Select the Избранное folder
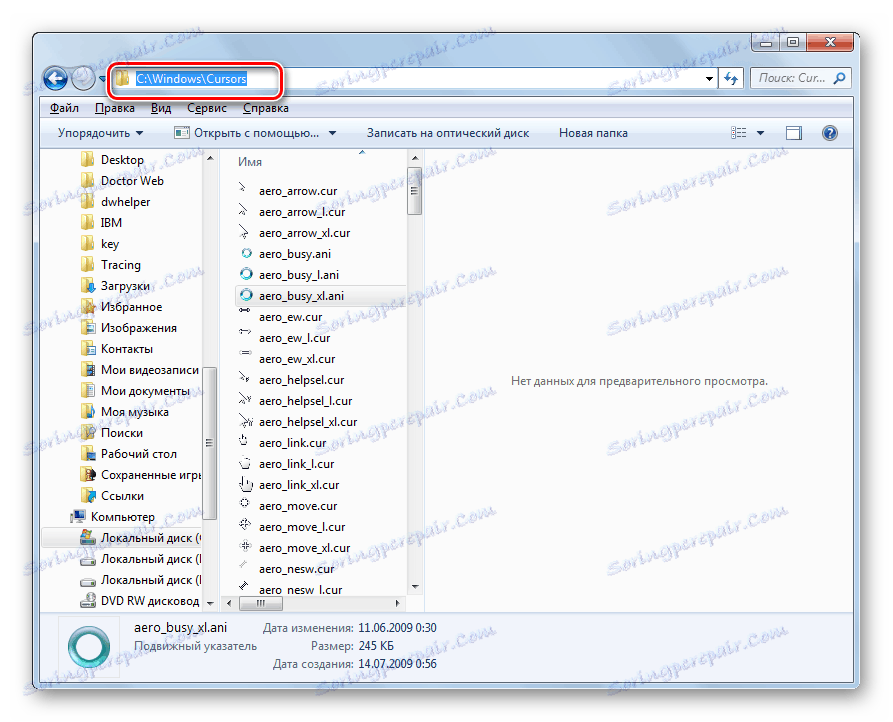This screenshot has height=722, width=893. [131, 307]
